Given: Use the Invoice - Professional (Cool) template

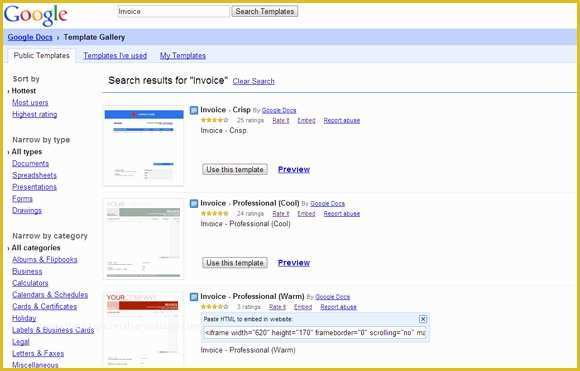Looking at the screenshot, I should (x=235, y=263).
